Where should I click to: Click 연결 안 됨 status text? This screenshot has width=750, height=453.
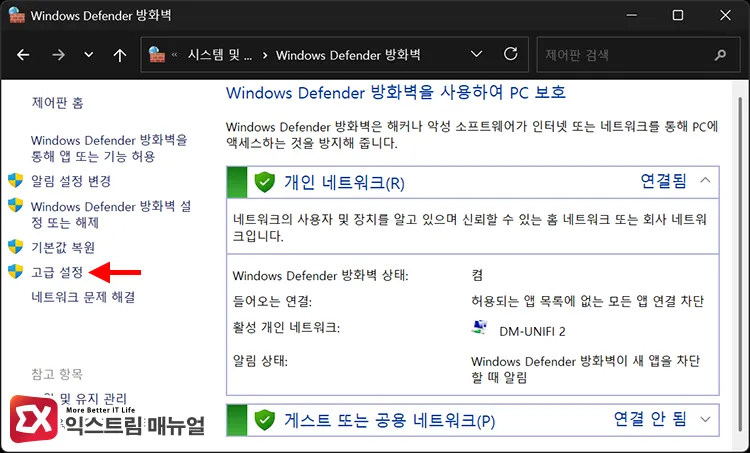pyautogui.click(x=650, y=419)
